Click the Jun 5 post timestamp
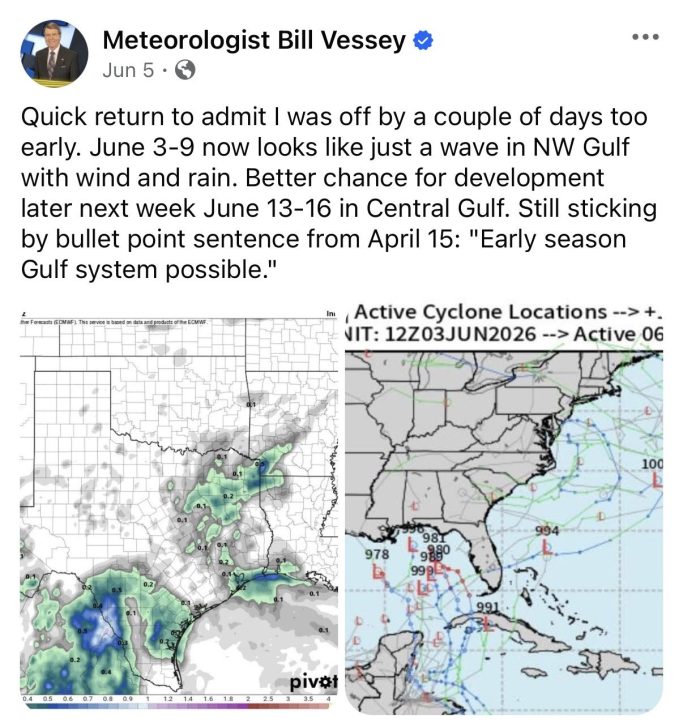This screenshot has height=727, width=683. click(x=128, y=70)
